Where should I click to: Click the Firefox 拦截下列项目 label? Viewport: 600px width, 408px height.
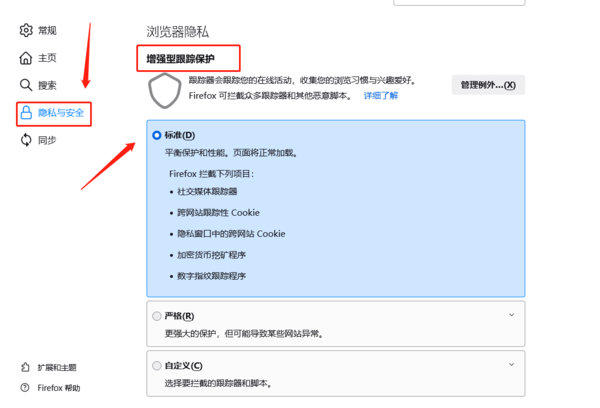212,174
